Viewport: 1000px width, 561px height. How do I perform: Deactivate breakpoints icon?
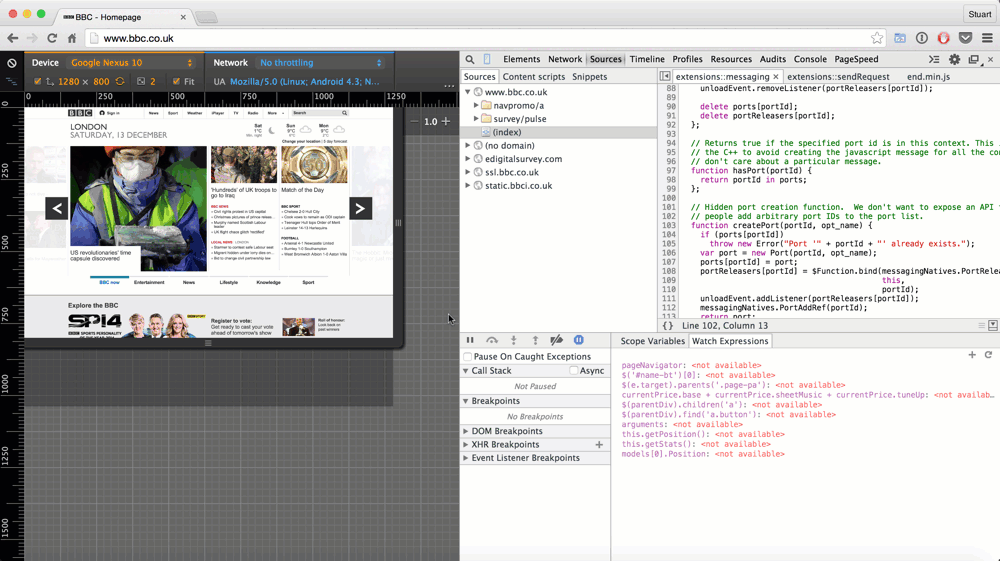(x=557, y=340)
